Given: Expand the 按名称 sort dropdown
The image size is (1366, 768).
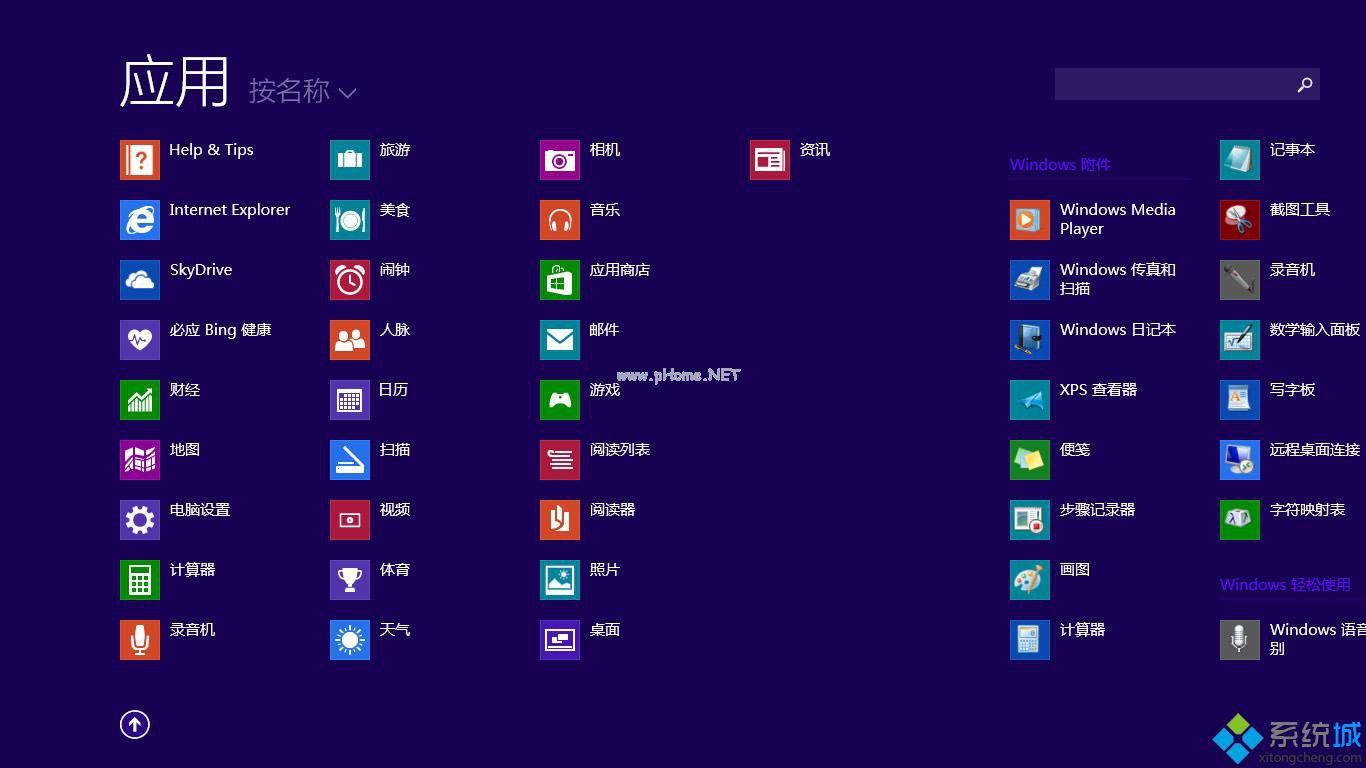Looking at the screenshot, I should click(x=302, y=91).
